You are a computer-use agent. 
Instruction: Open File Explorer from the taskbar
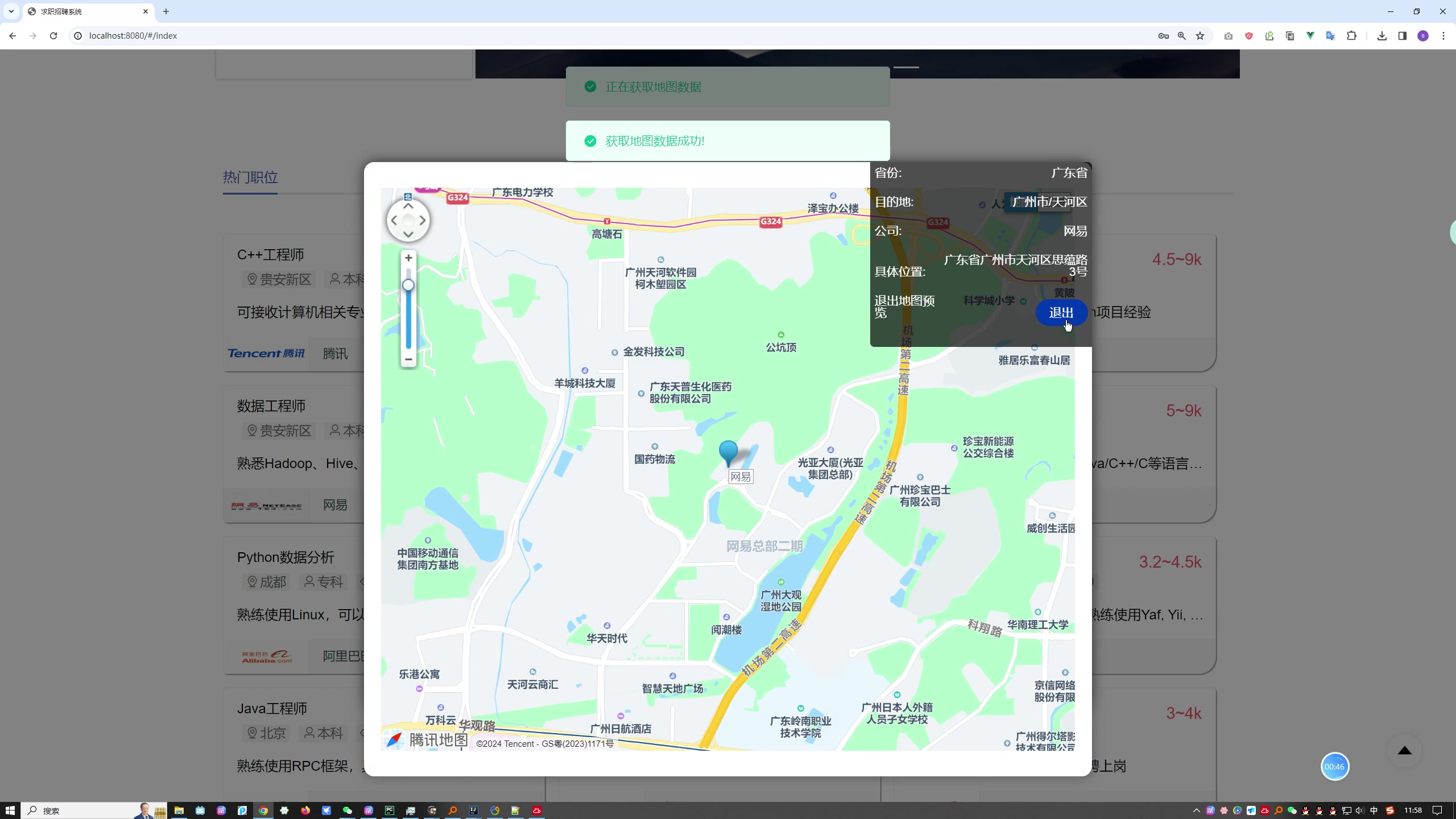179,810
